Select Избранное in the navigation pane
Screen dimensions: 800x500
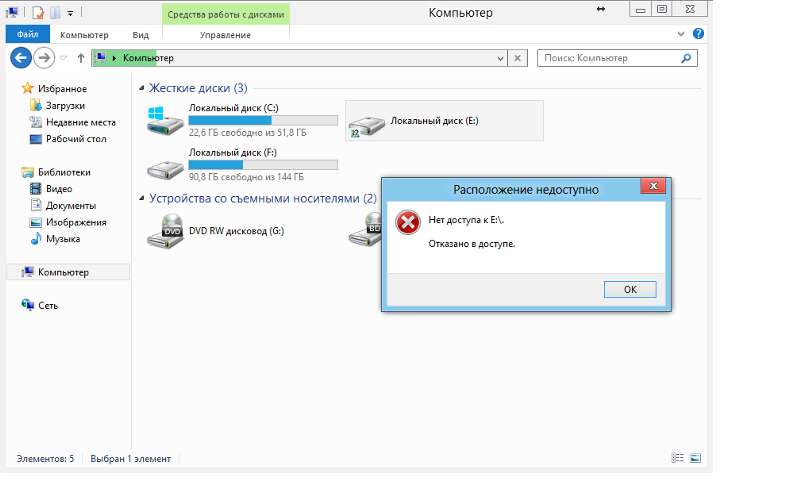(62, 89)
